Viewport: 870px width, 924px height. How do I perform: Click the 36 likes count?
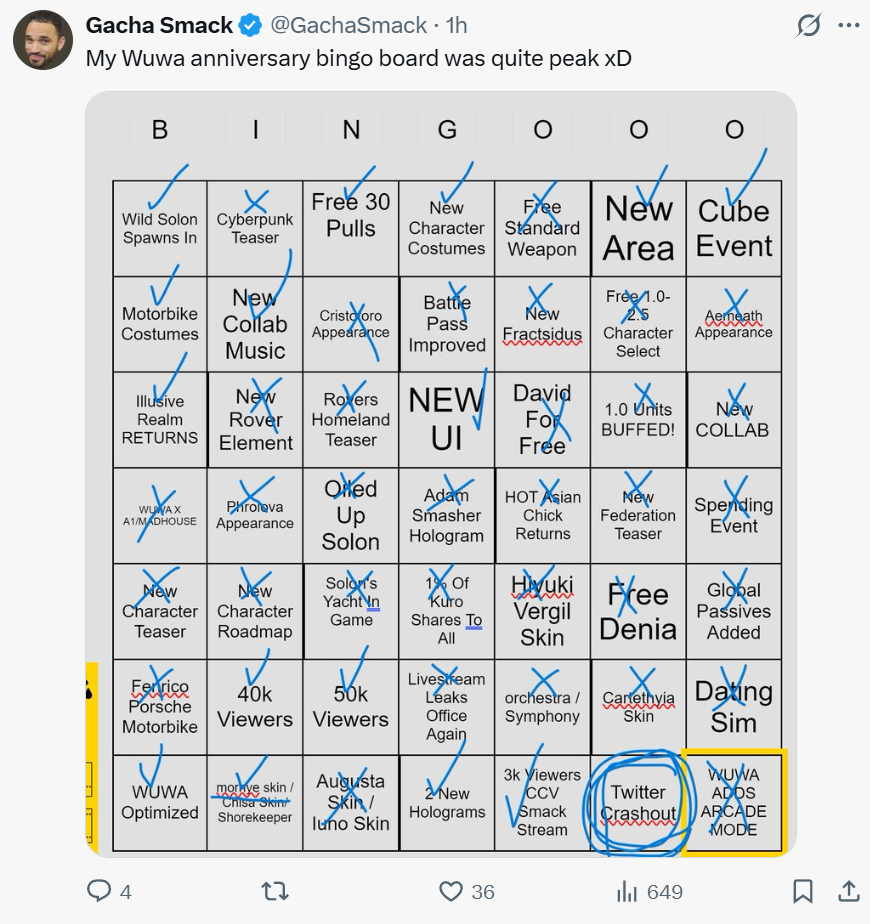[x=483, y=892]
